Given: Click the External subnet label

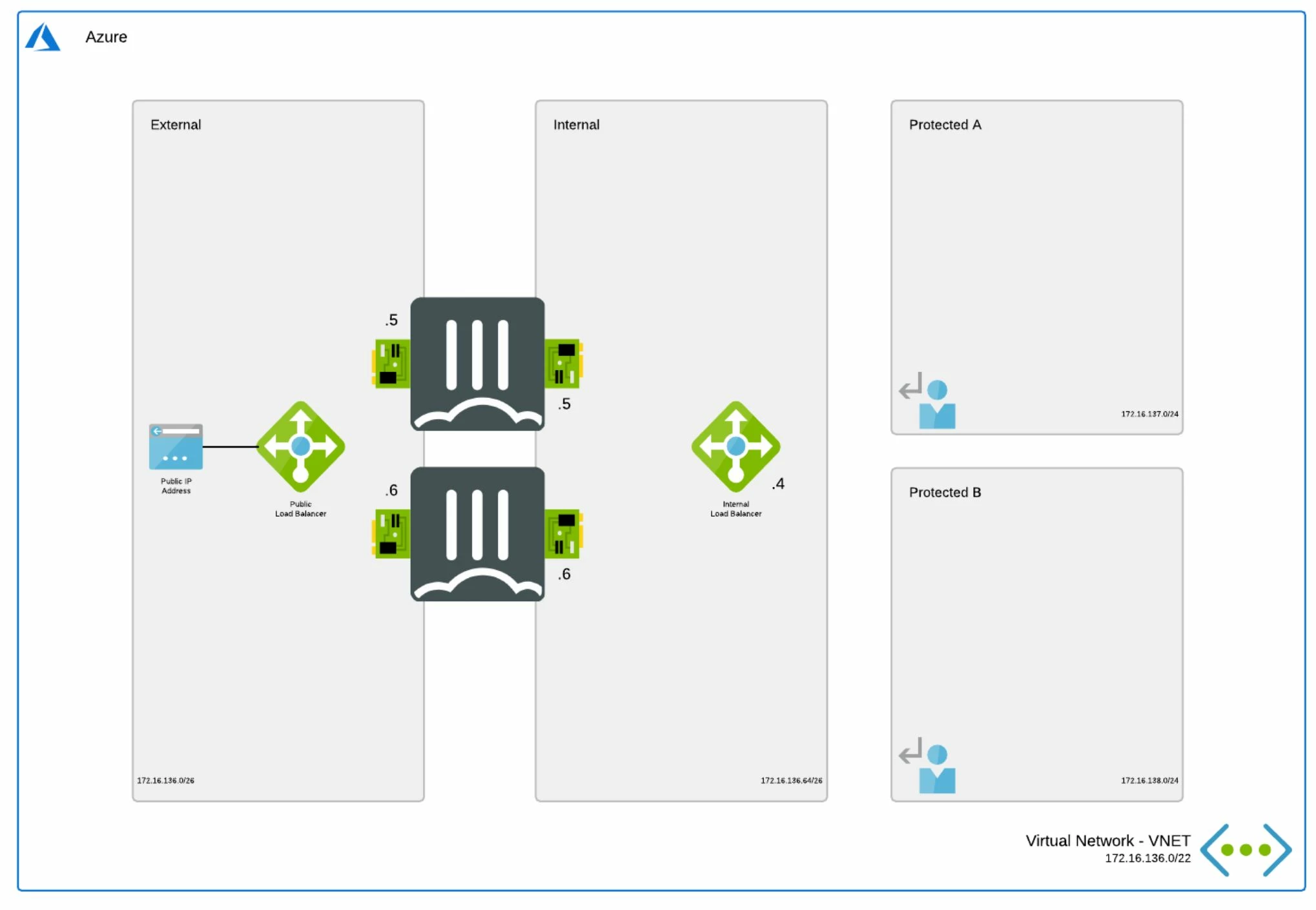Looking at the screenshot, I should tap(176, 125).
